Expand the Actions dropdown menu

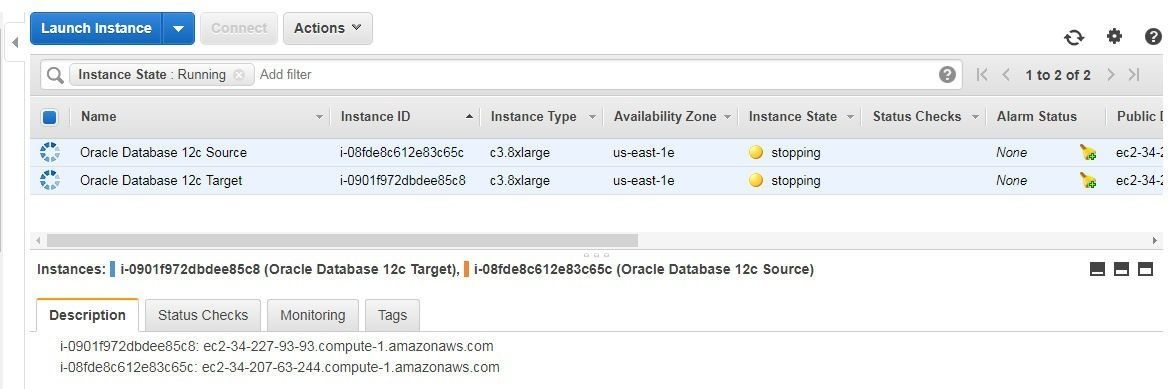(328, 28)
